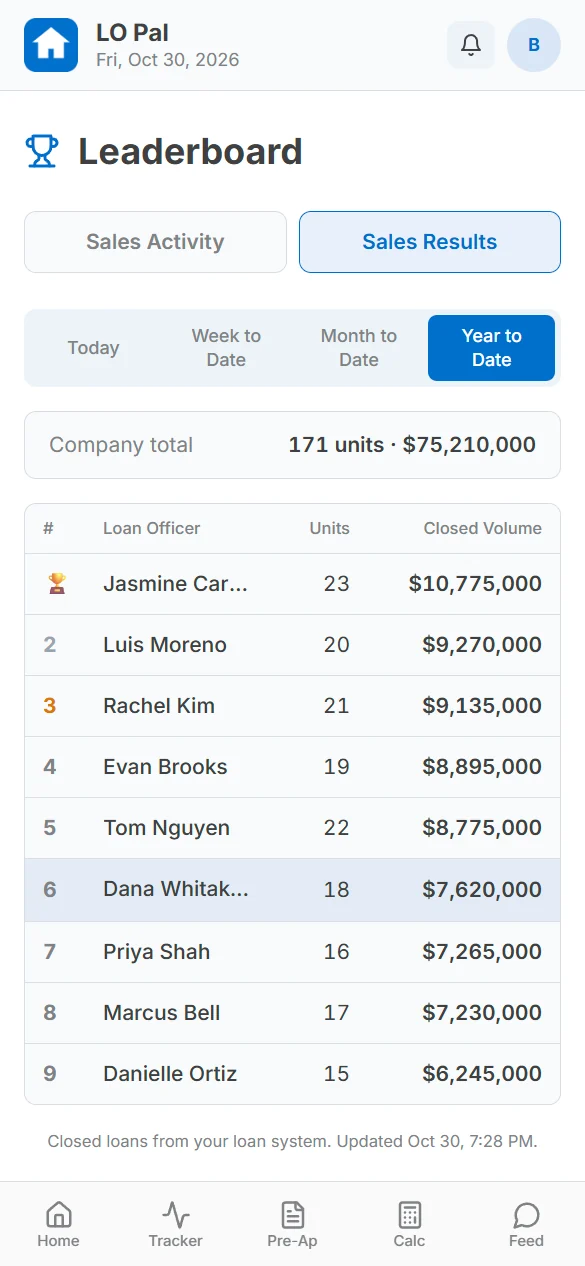
Task: Filter leaderboard by Today
Action: point(93,348)
